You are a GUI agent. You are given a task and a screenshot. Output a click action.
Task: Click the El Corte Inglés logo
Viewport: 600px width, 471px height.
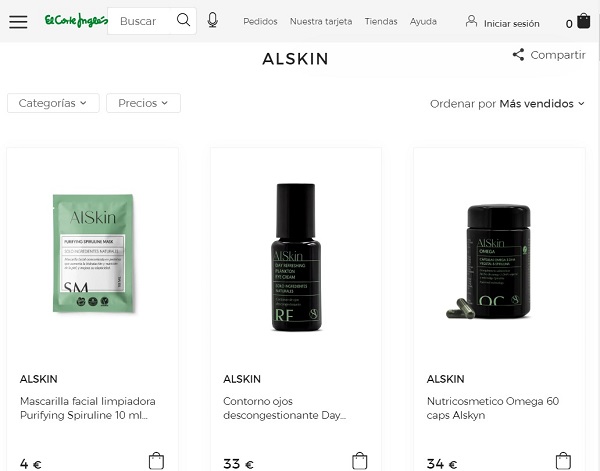76,21
